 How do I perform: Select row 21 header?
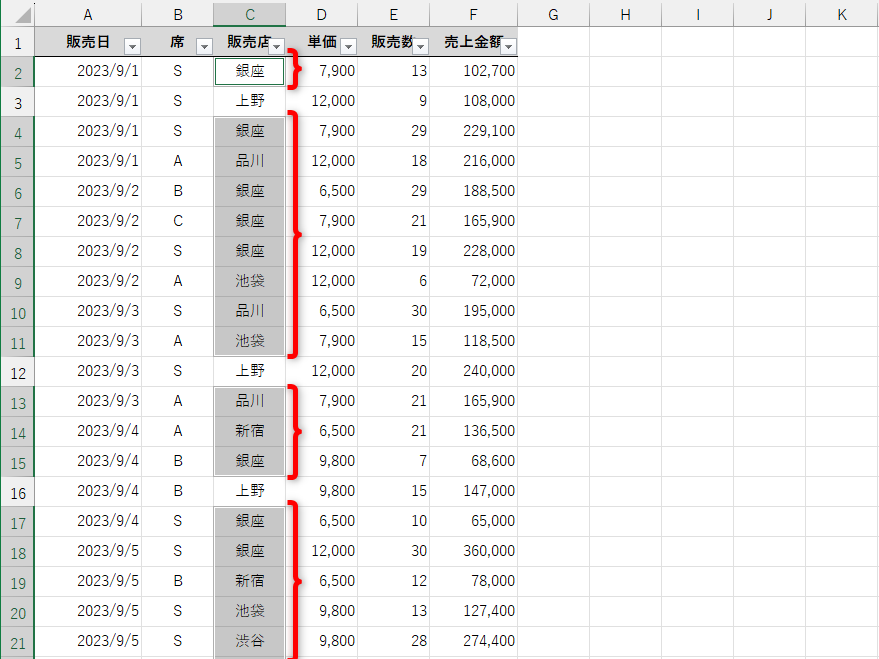[18, 642]
